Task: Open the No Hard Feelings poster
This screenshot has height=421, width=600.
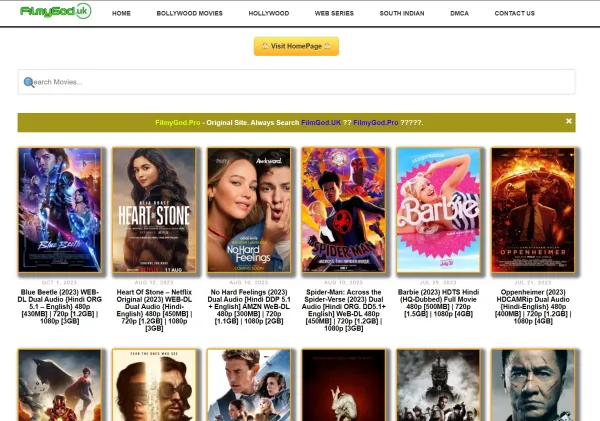Action: 249,210
